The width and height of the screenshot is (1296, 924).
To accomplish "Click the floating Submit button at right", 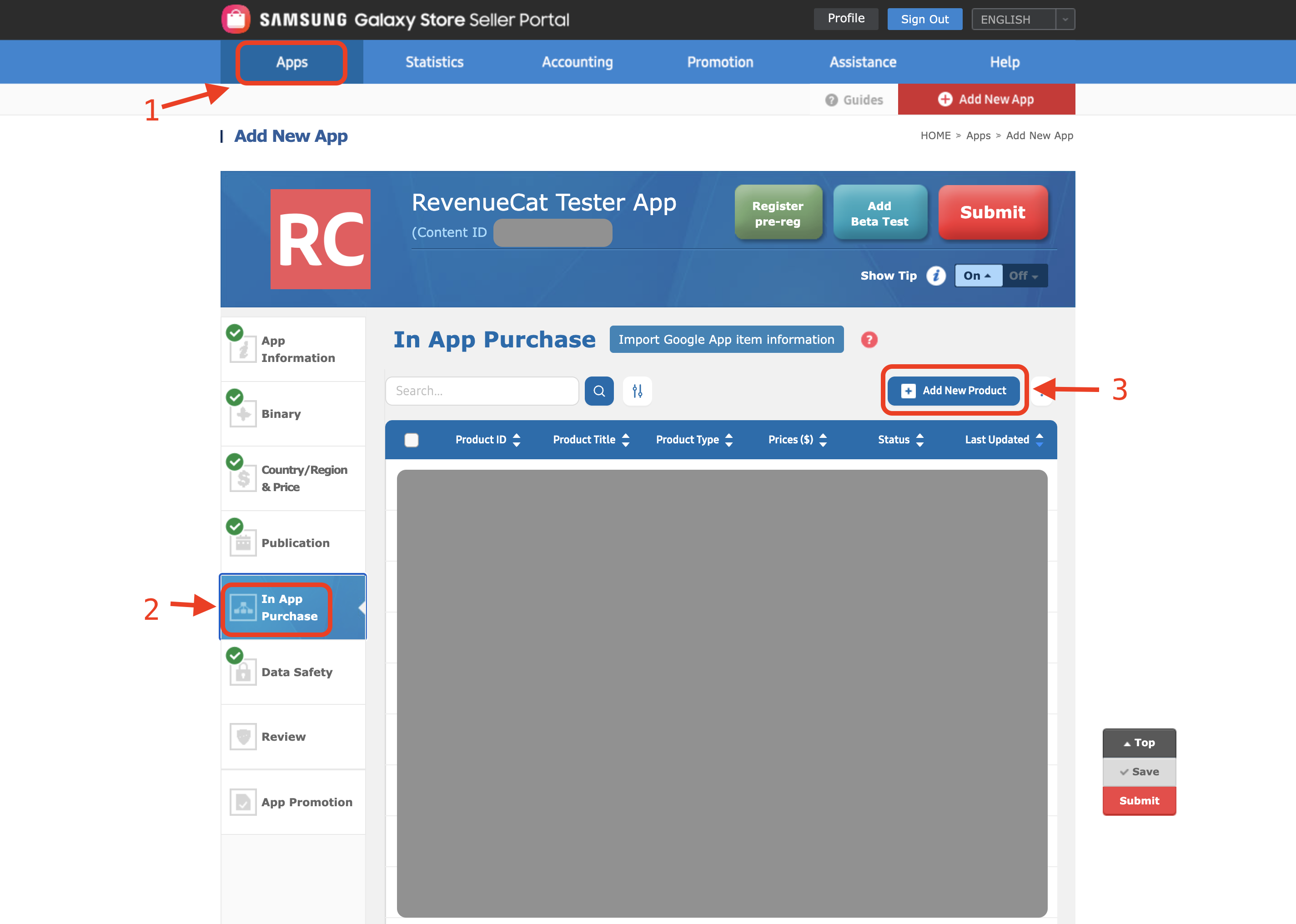I will (x=1139, y=801).
